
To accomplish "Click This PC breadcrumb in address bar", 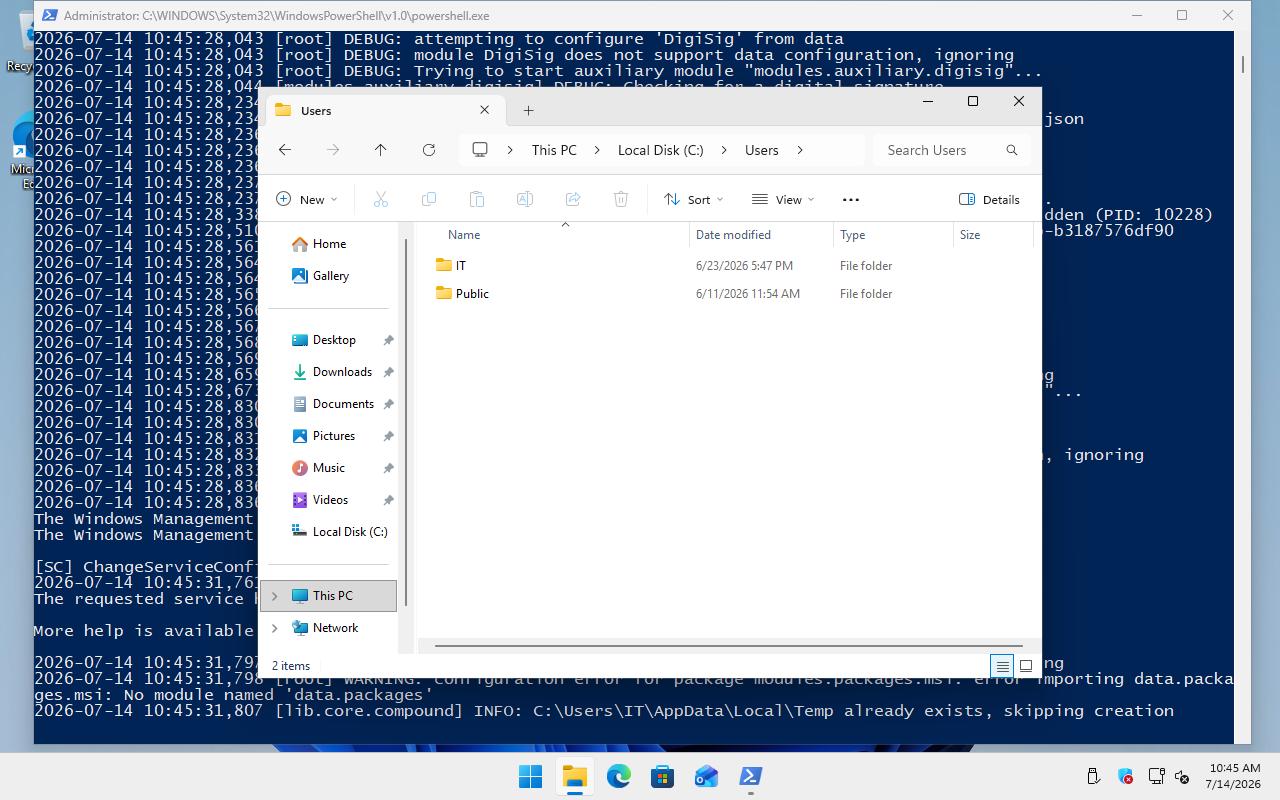I will 554,150.
